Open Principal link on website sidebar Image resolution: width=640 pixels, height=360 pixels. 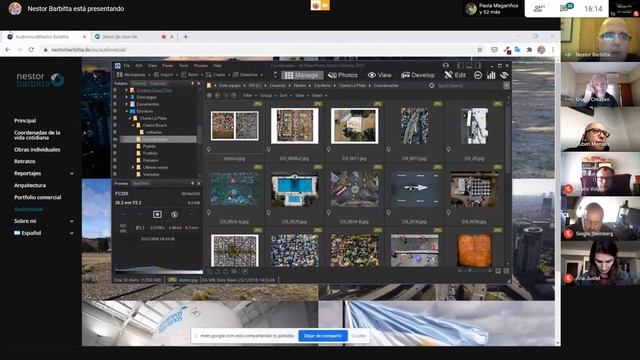pyautogui.click(x=25, y=121)
